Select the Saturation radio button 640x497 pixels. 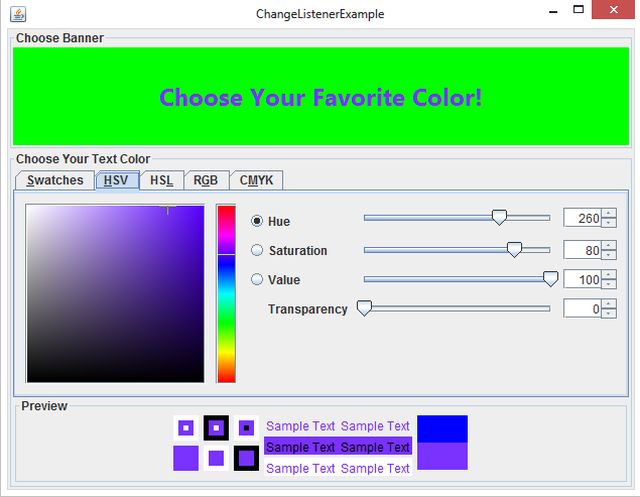pos(257,250)
